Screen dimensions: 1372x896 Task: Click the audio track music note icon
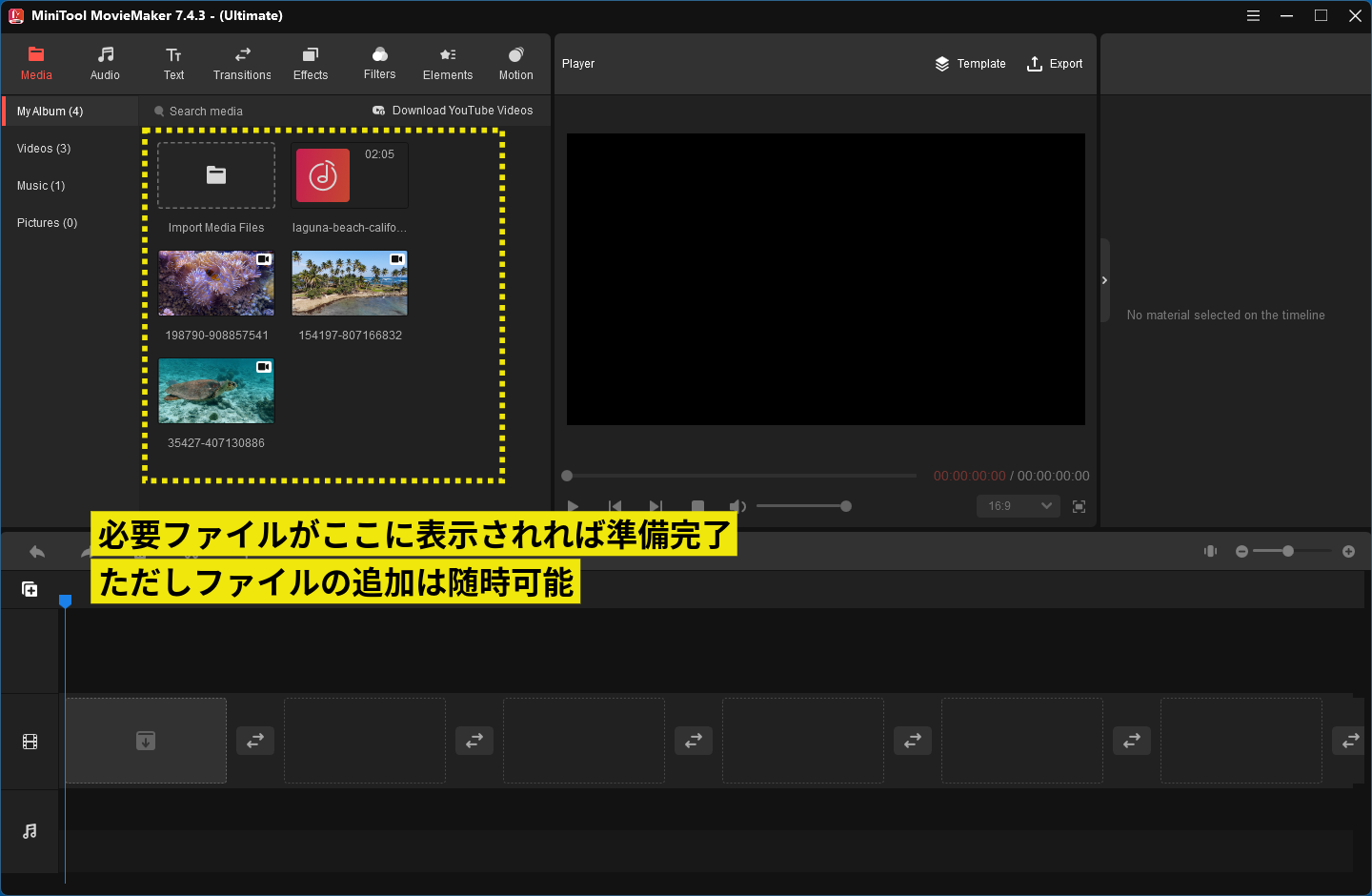(x=30, y=831)
